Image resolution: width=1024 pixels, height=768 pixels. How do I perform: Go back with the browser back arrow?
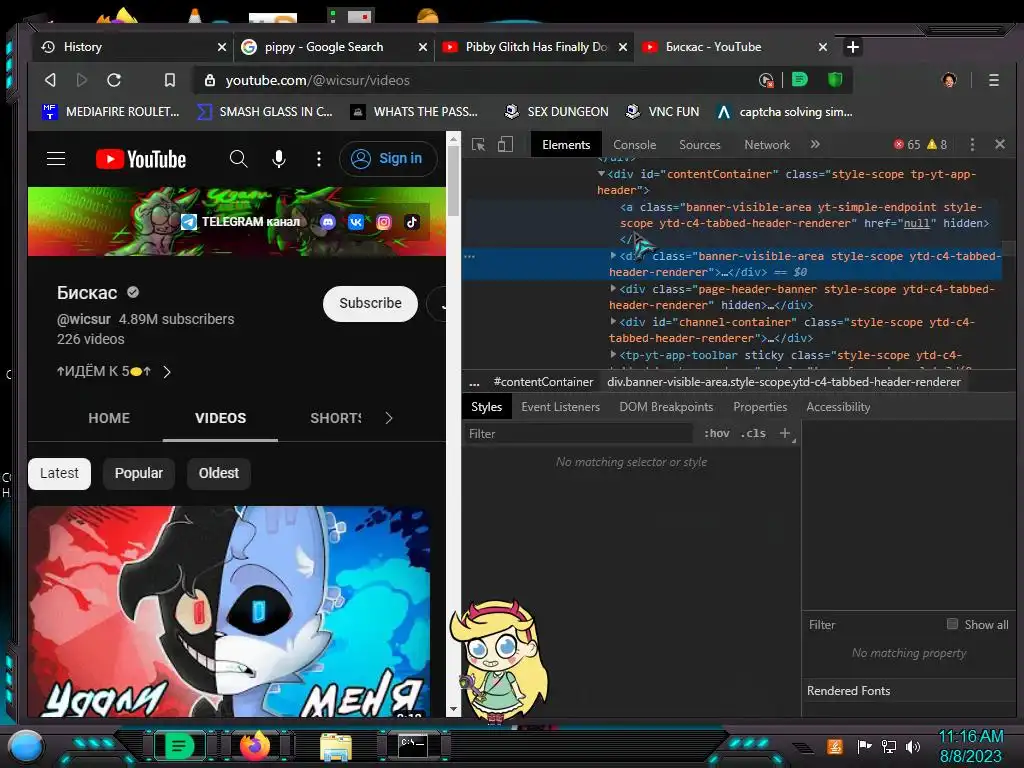coord(50,80)
